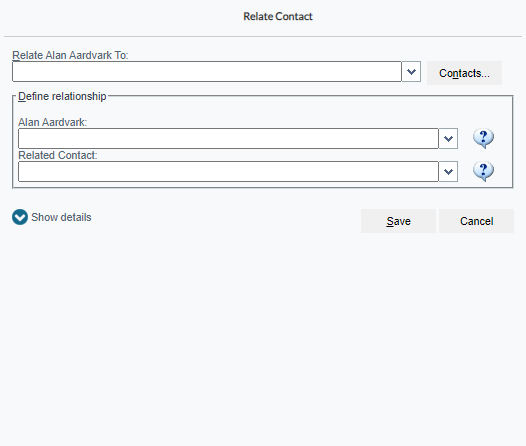Image resolution: width=526 pixels, height=446 pixels.
Task: Save the contact relationship
Action: 398,221
